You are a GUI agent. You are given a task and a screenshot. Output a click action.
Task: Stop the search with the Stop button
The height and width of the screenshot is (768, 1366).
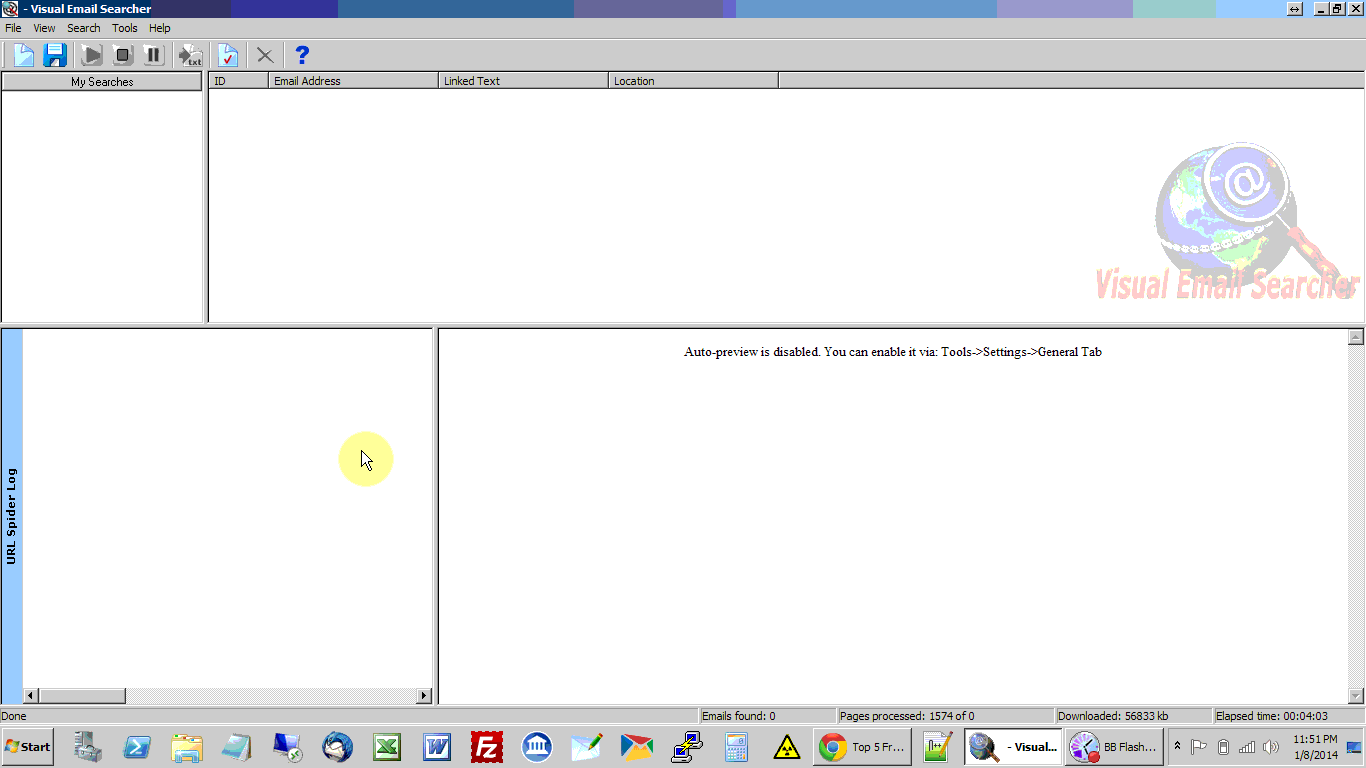(123, 55)
